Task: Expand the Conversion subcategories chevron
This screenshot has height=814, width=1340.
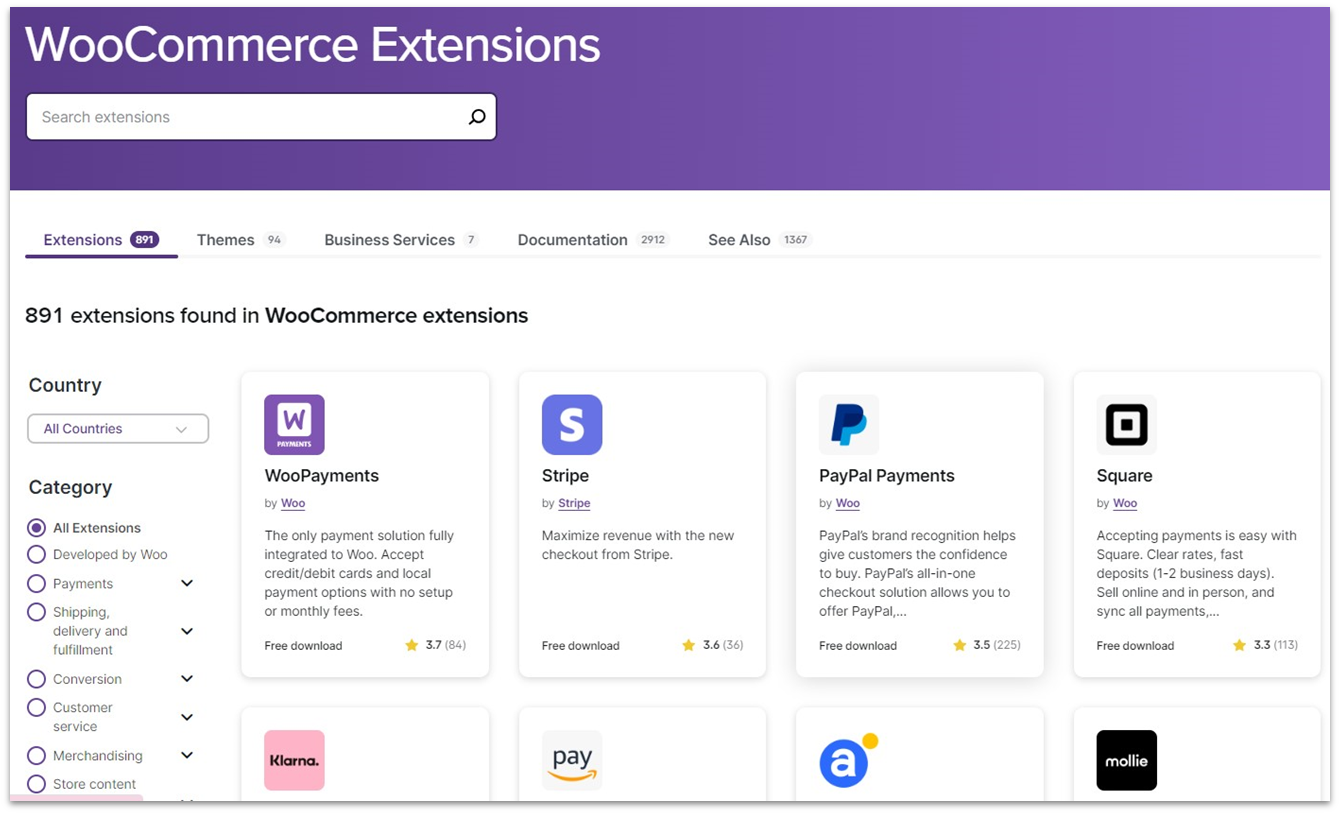Action: click(187, 679)
